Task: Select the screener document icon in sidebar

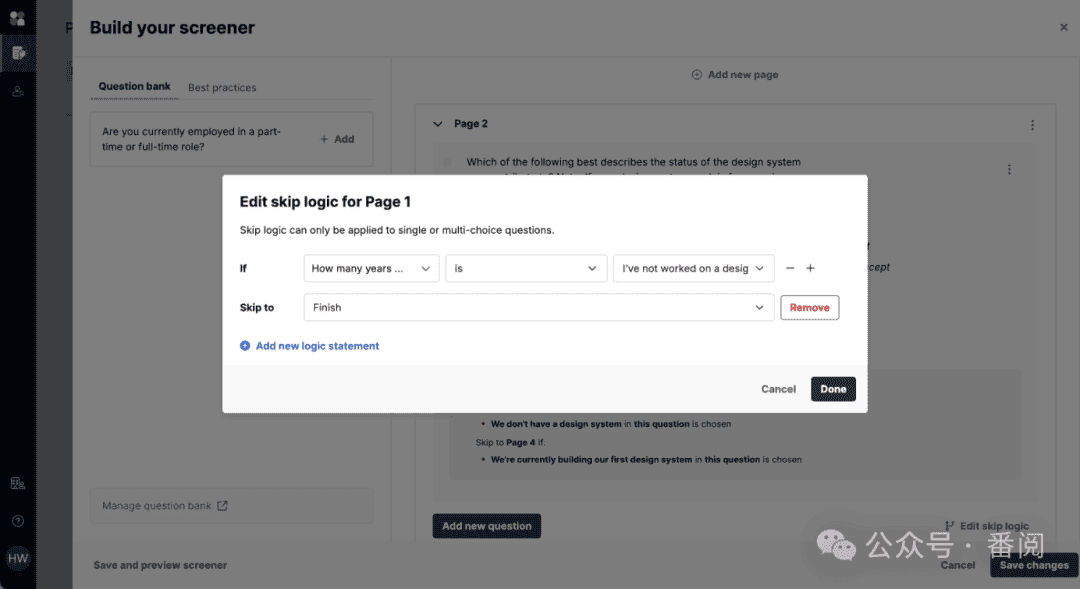Action: coord(19,53)
